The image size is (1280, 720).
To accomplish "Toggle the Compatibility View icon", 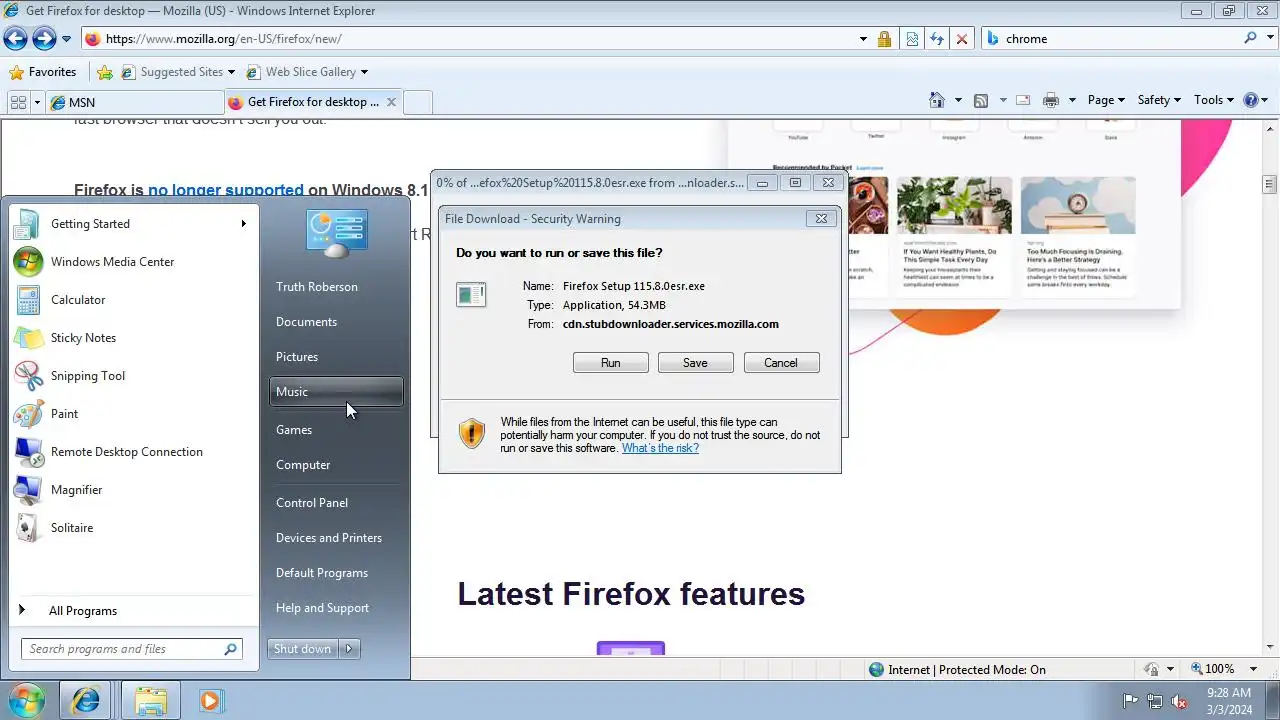I will pos(912,39).
